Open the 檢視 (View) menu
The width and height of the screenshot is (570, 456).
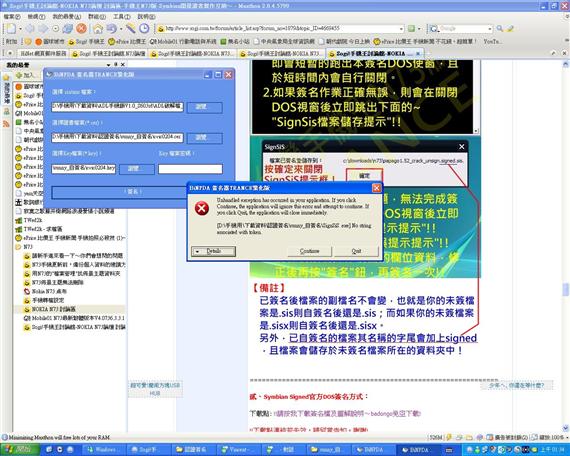36,17
